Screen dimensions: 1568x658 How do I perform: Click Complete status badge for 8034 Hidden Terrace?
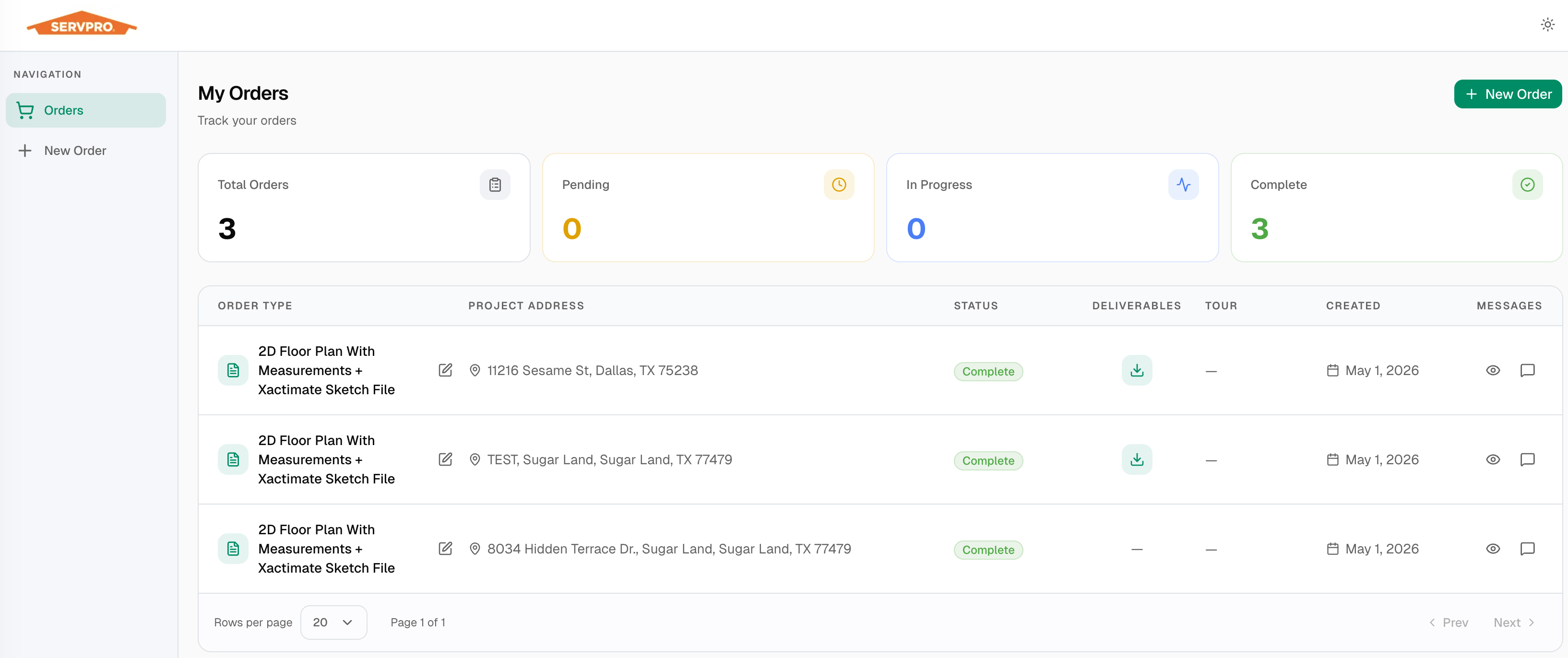[x=988, y=550]
